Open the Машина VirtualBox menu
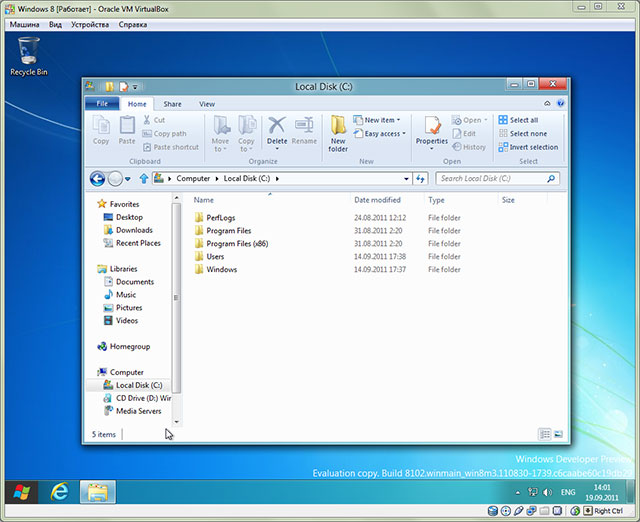This screenshot has width=640, height=522. pyautogui.click(x=24, y=24)
